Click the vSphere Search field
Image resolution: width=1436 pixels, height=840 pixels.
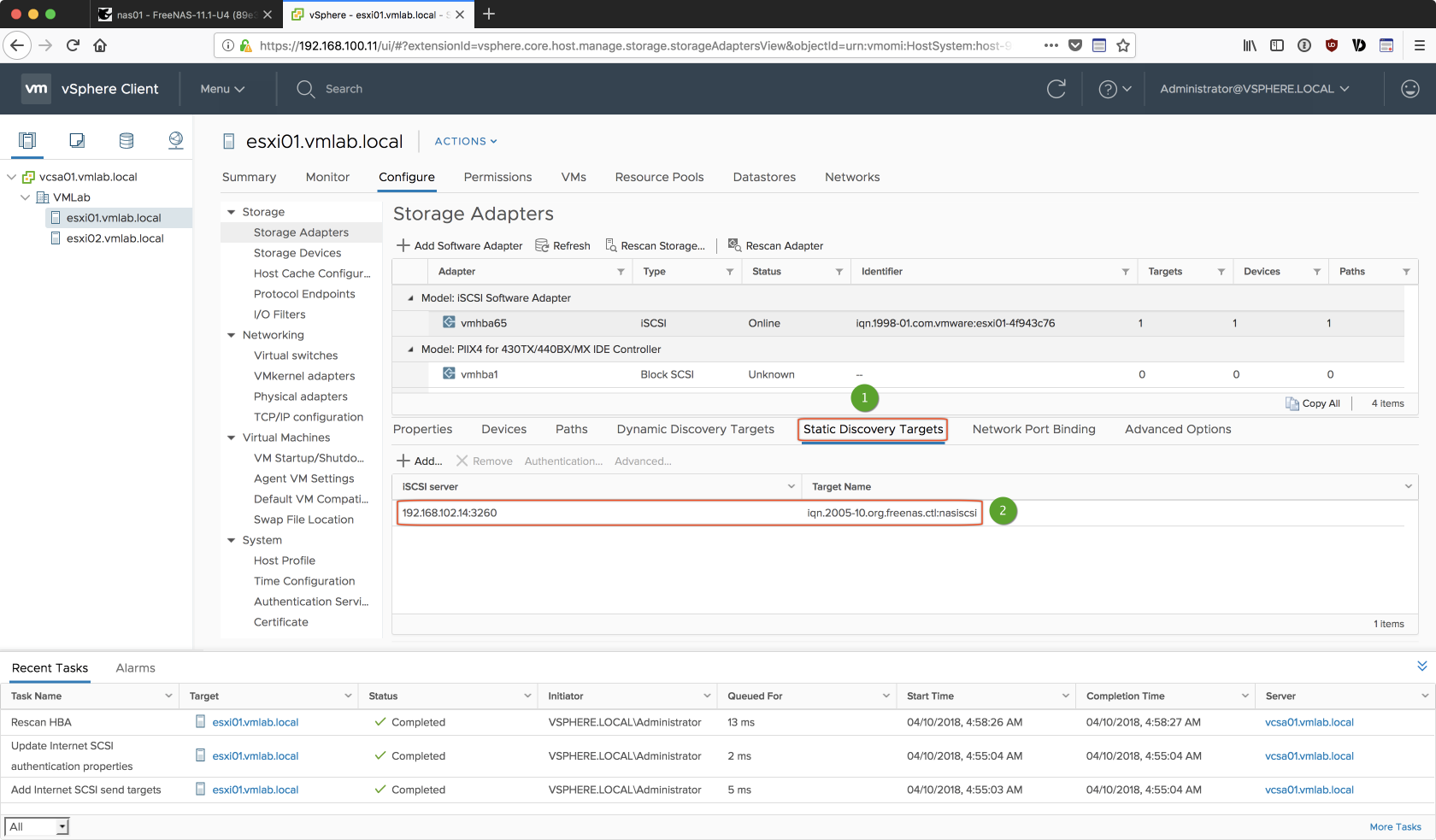[x=344, y=89]
